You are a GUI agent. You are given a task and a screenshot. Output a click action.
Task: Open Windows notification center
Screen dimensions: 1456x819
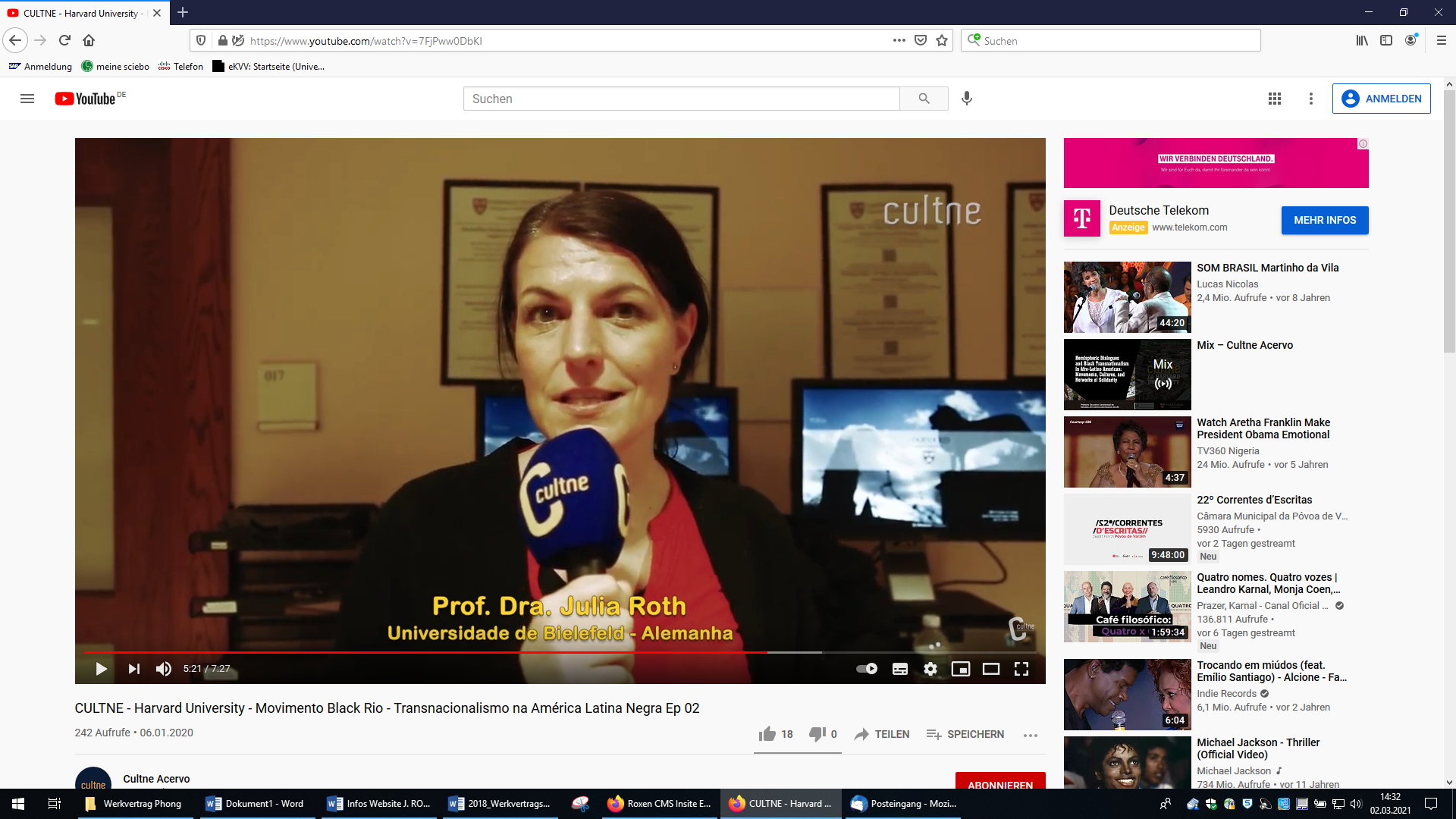tap(1431, 804)
